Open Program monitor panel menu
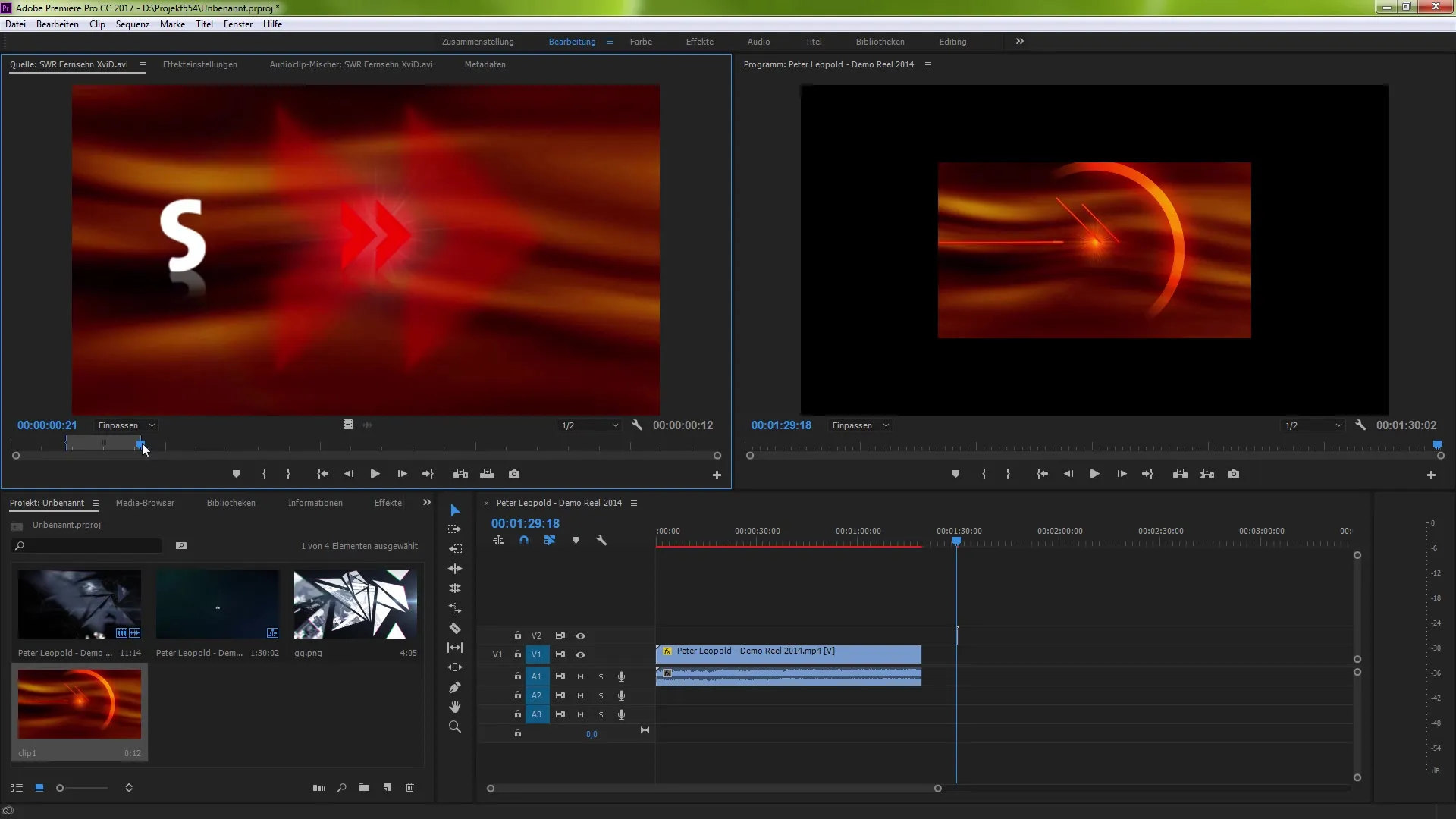Screen dimensions: 1456x819 [928, 64]
